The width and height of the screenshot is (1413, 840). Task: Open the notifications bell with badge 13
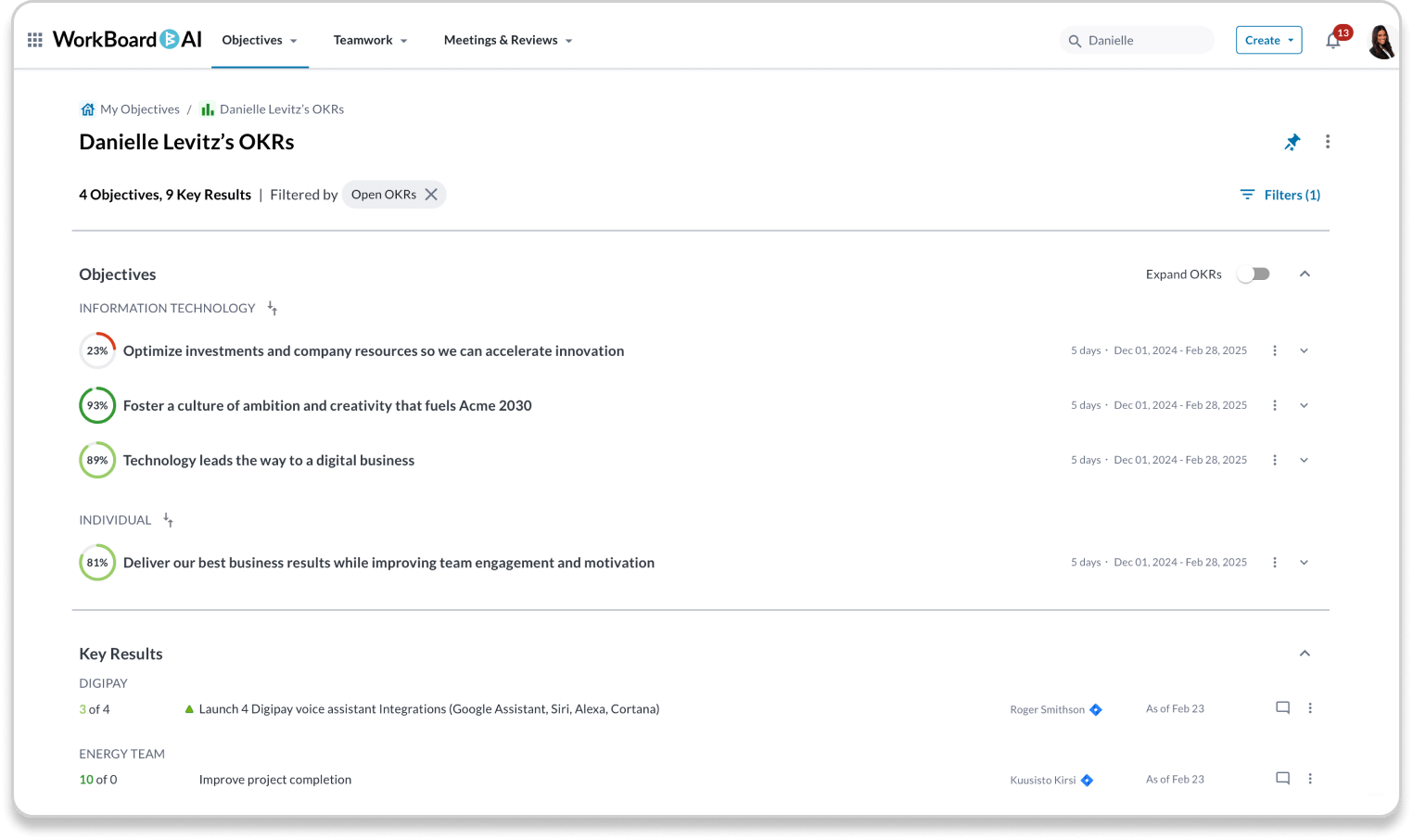1333,40
